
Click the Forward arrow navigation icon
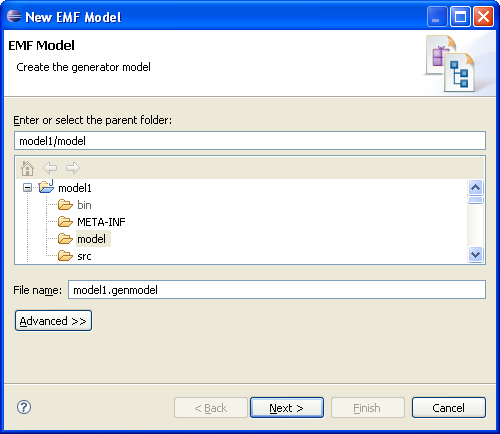point(73,168)
